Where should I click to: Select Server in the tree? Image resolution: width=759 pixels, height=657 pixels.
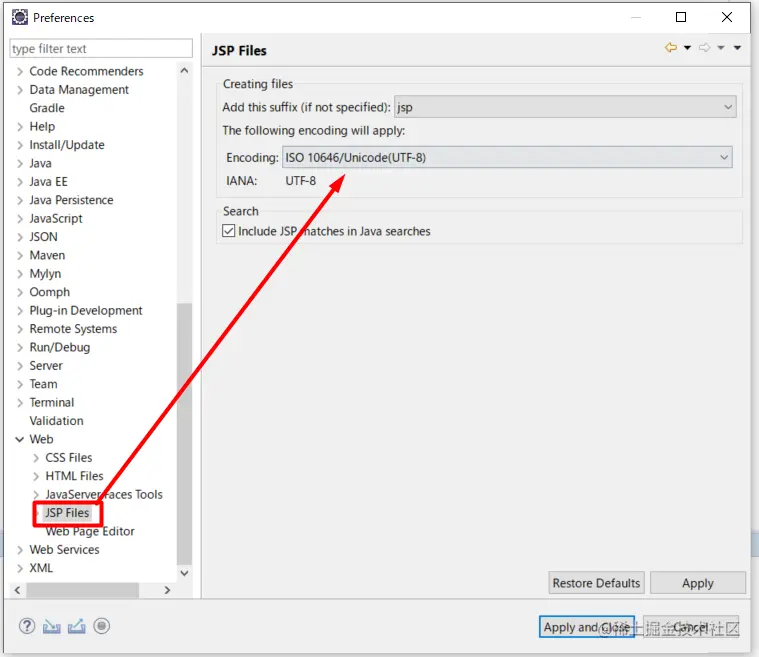[46, 366]
